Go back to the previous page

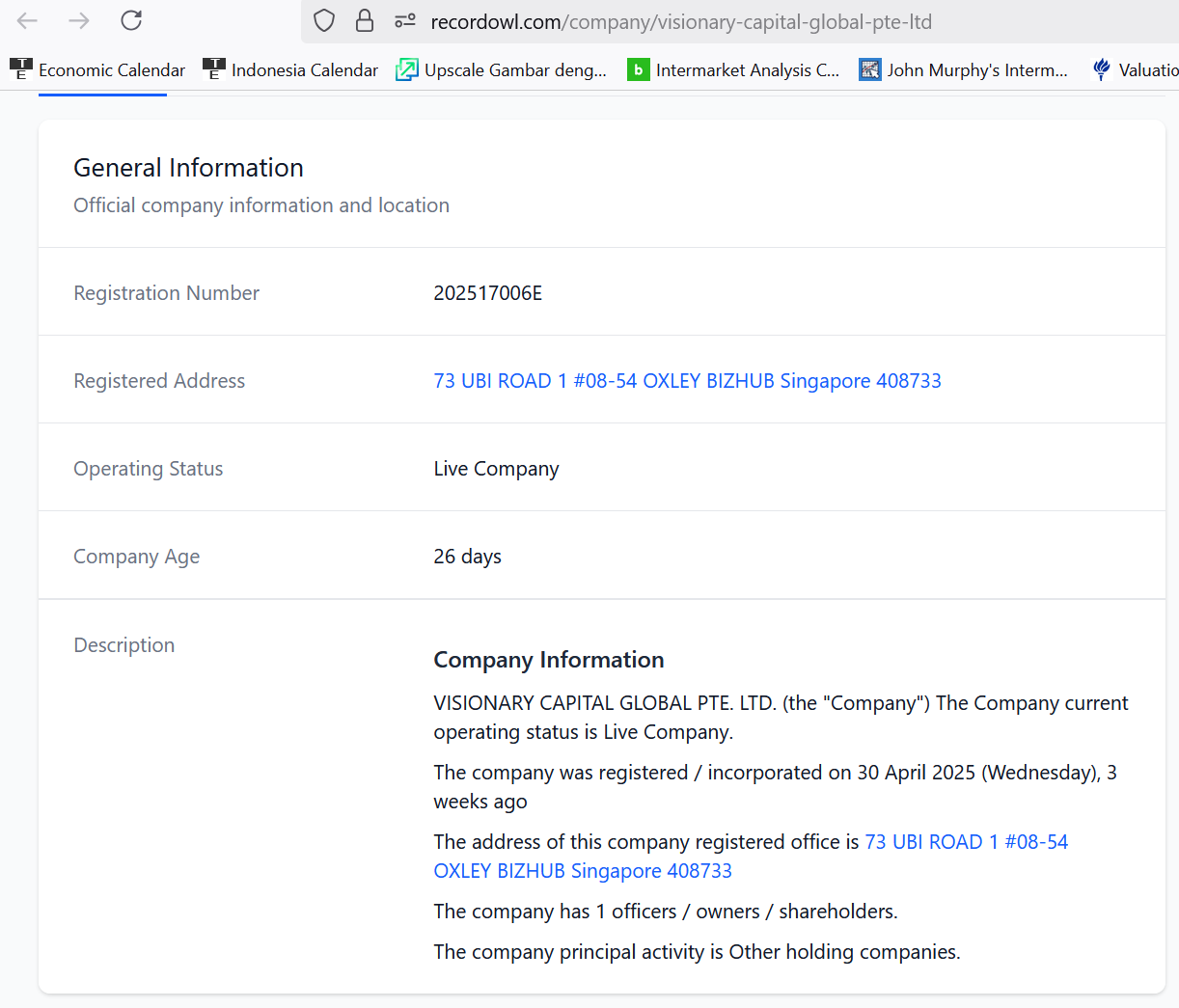coord(27,20)
